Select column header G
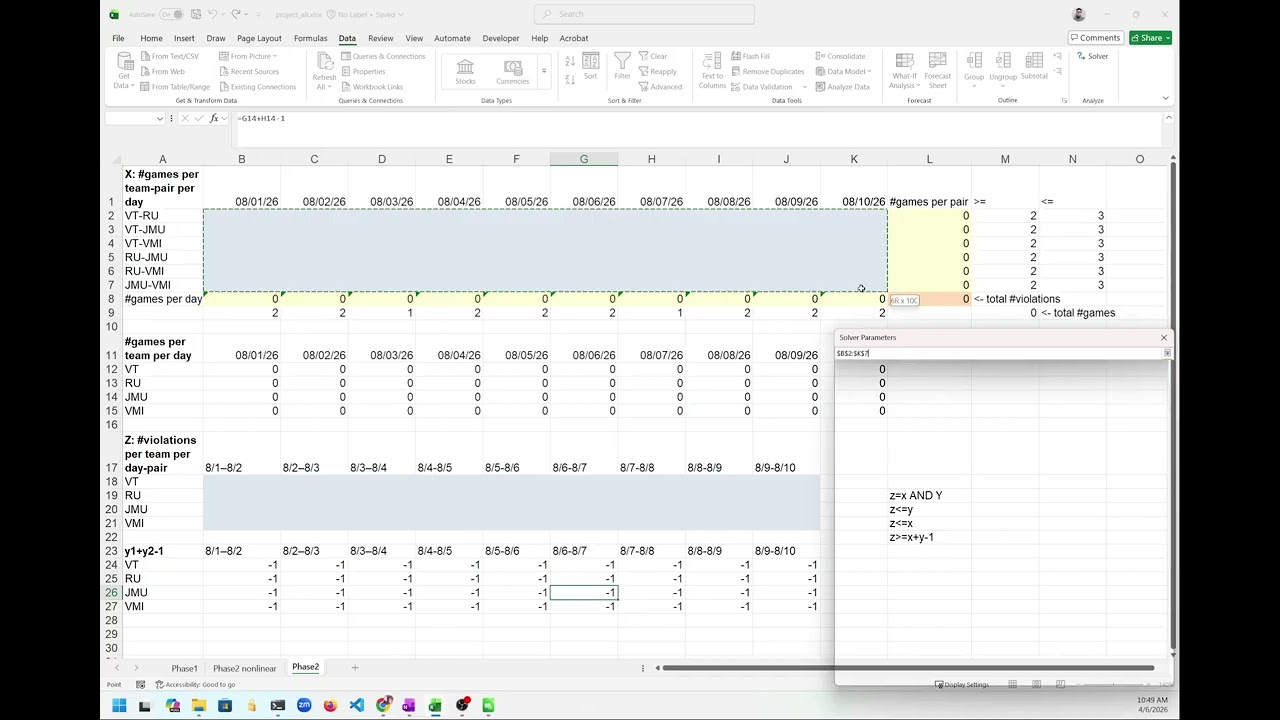1280x720 pixels. coord(584,159)
